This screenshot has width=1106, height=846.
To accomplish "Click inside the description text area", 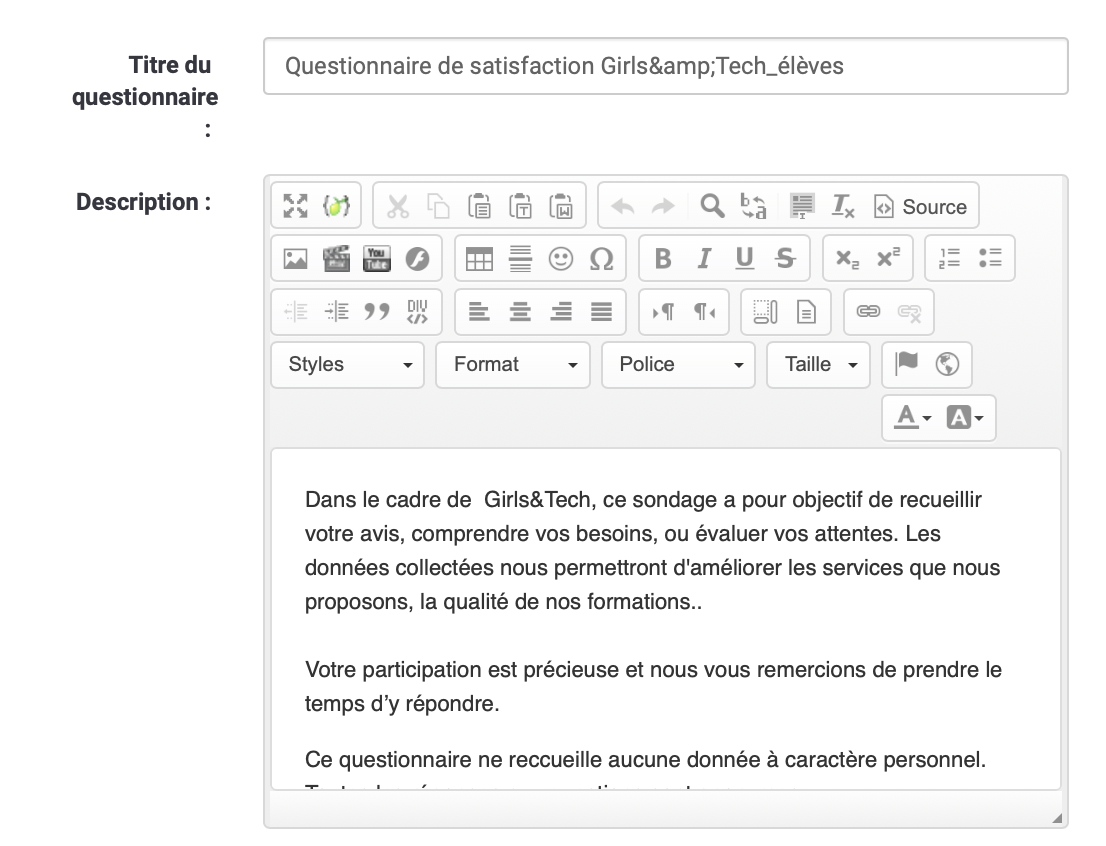I will coord(666,619).
